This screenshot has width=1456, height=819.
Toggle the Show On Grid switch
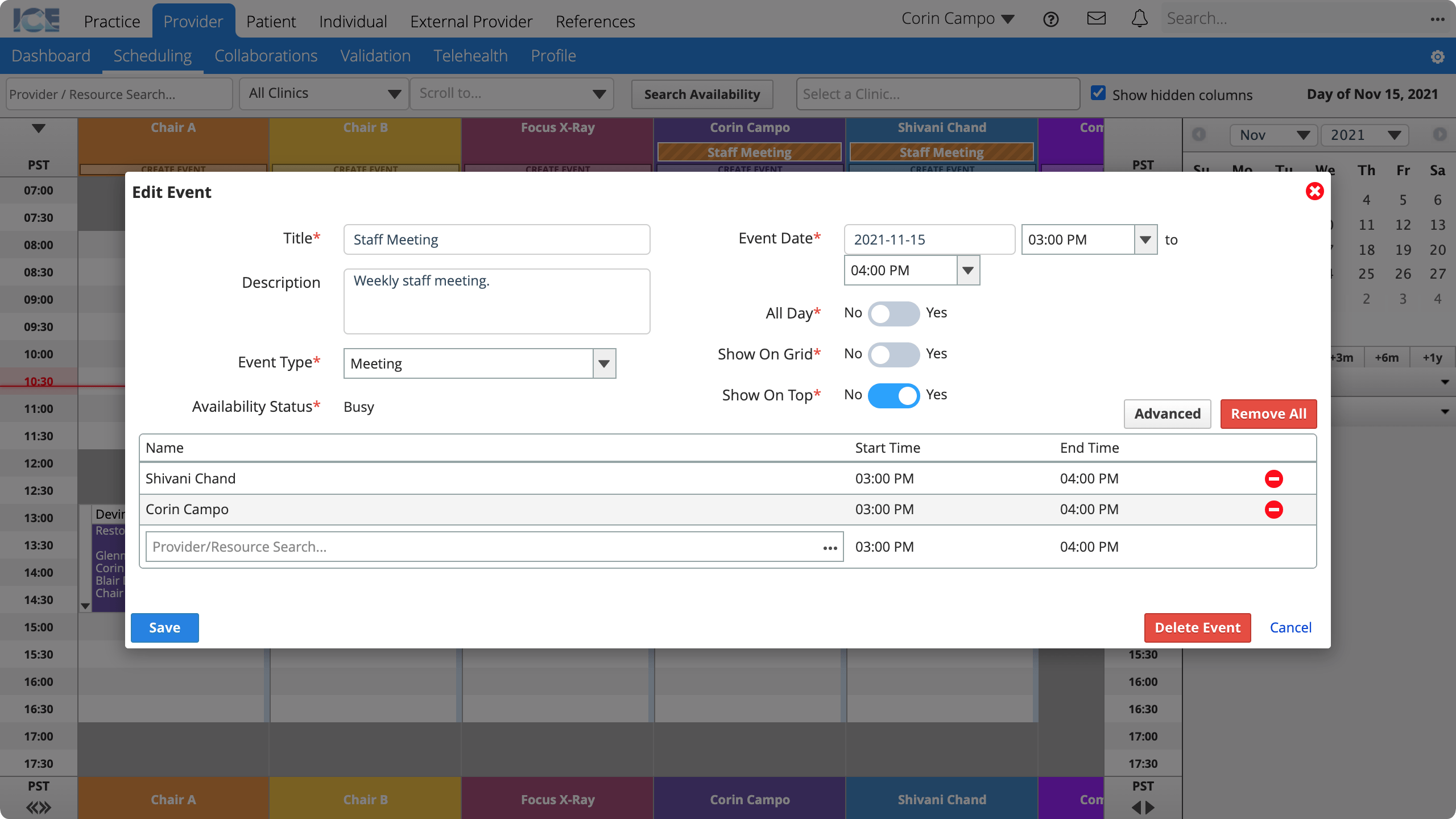pyautogui.click(x=894, y=354)
